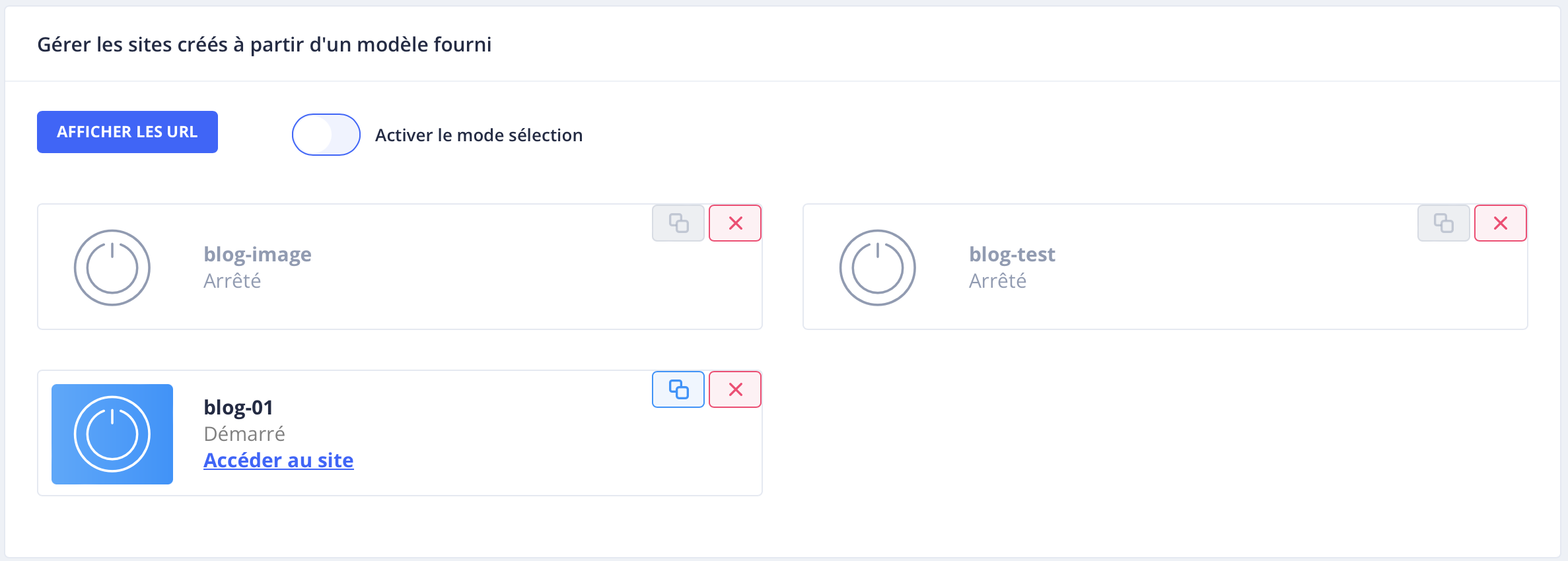Image resolution: width=1568 pixels, height=561 pixels.
Task: Click the Arrêté status under blog-image
Action: pyautogui.click(x=232, y=281)
